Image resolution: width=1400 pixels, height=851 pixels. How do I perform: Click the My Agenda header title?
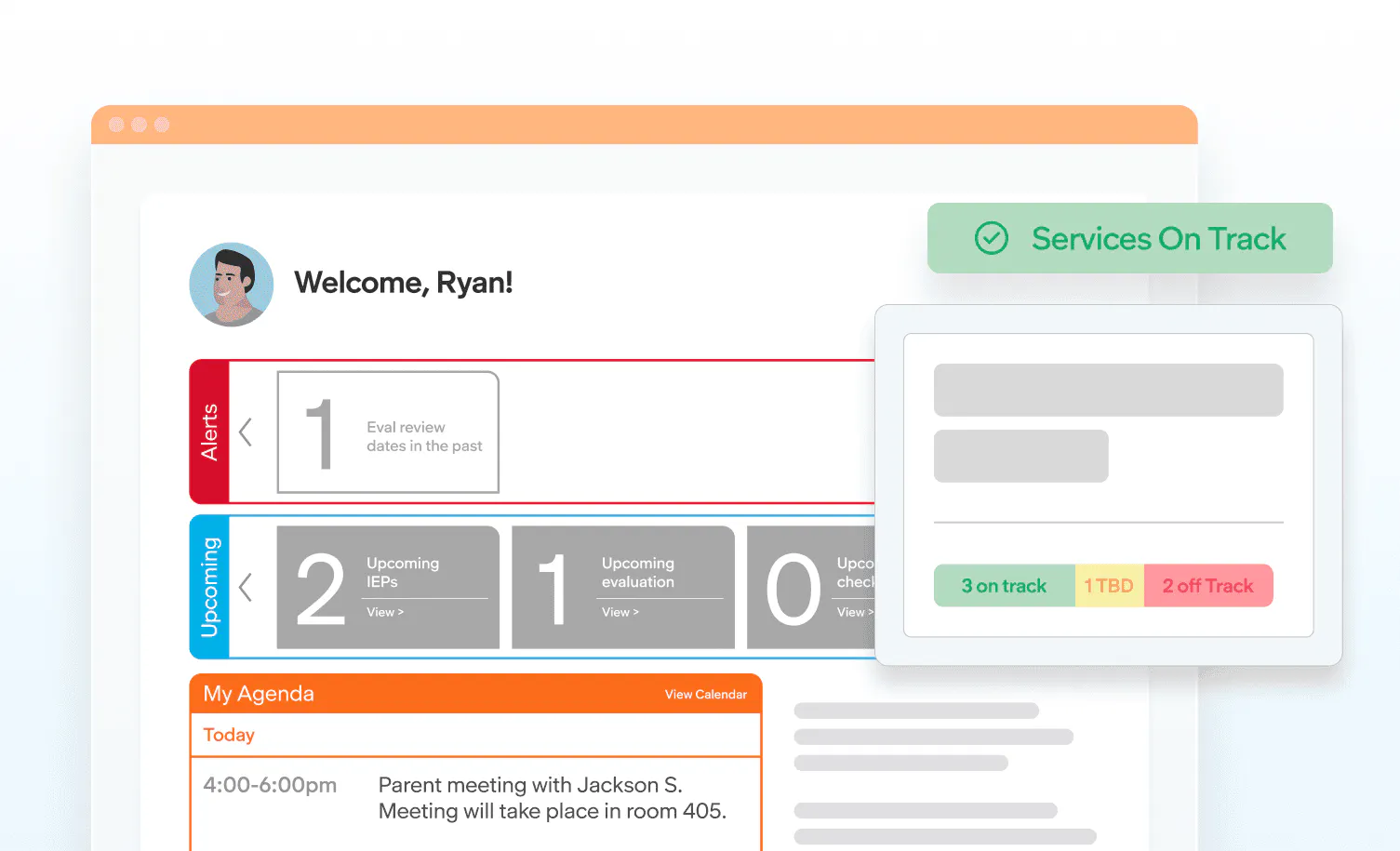pos(259,694)
